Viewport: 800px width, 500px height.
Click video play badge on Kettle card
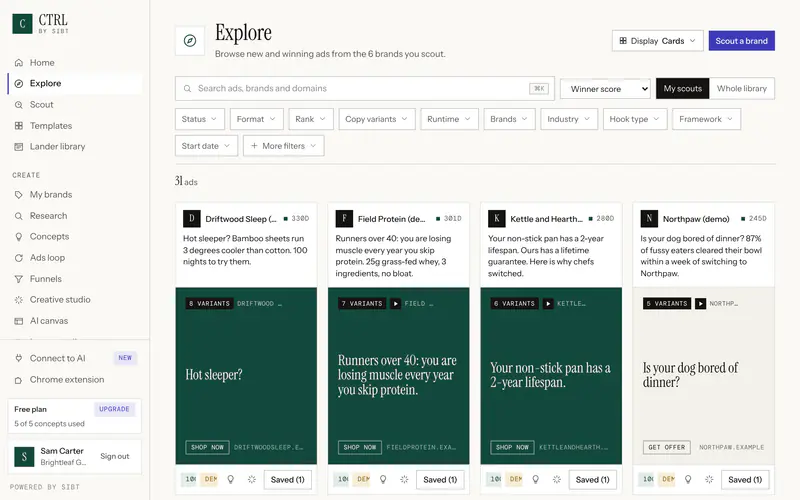click(x=548, y=304)
